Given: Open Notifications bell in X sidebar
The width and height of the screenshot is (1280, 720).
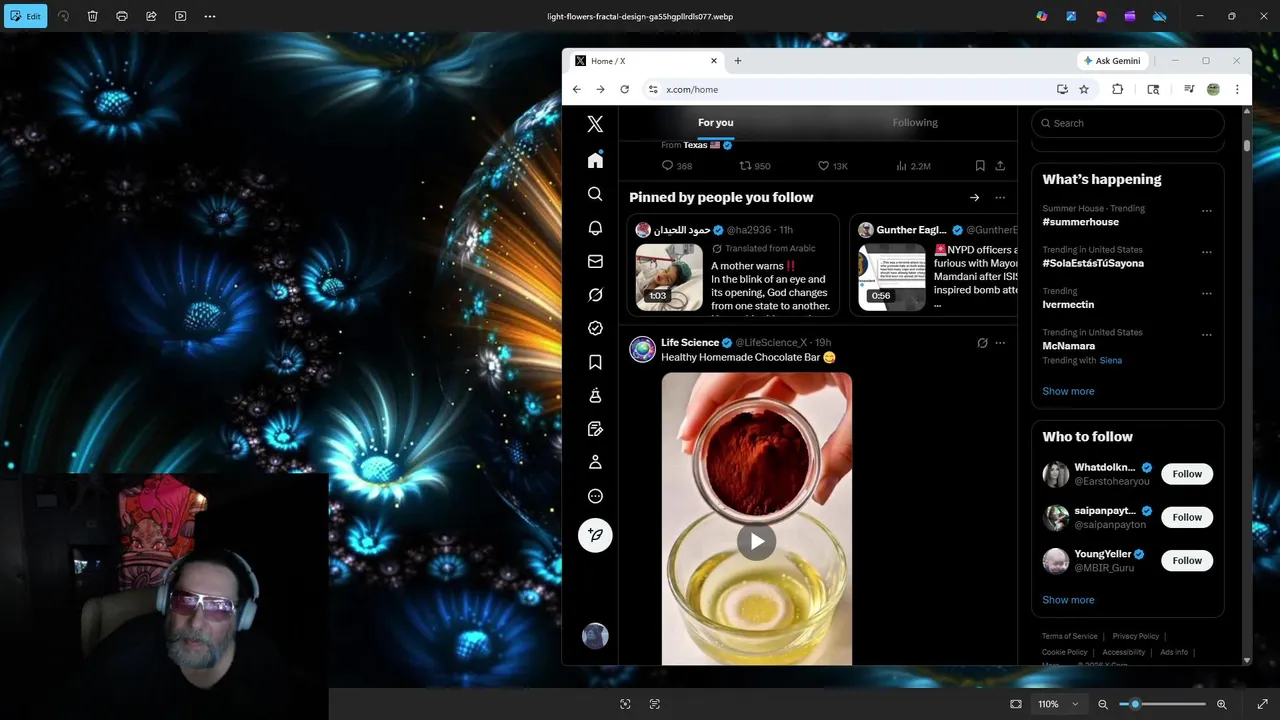Looking at the screenshot, I should point(595,228).
